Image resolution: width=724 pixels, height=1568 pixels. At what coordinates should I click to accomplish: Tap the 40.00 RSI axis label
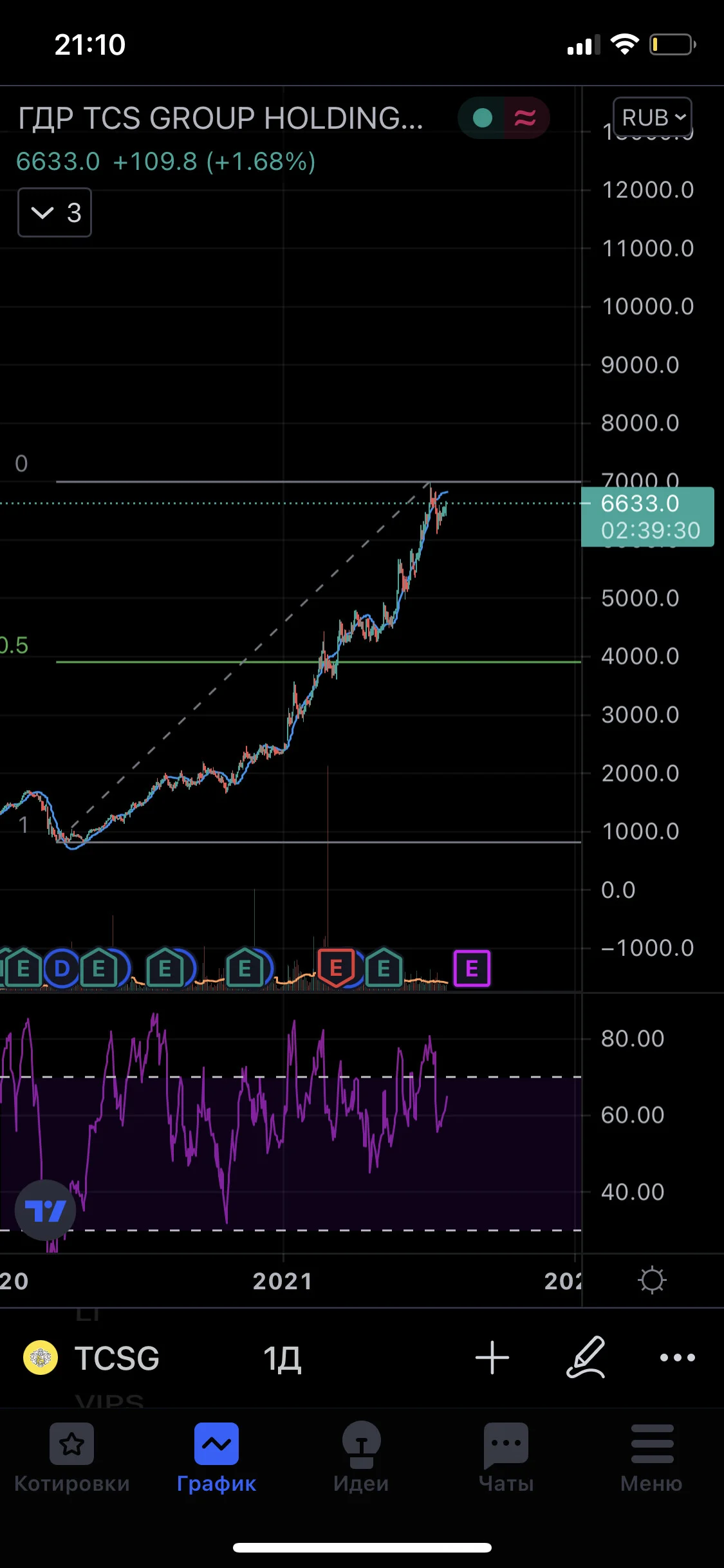click(x=633, y=1192)
